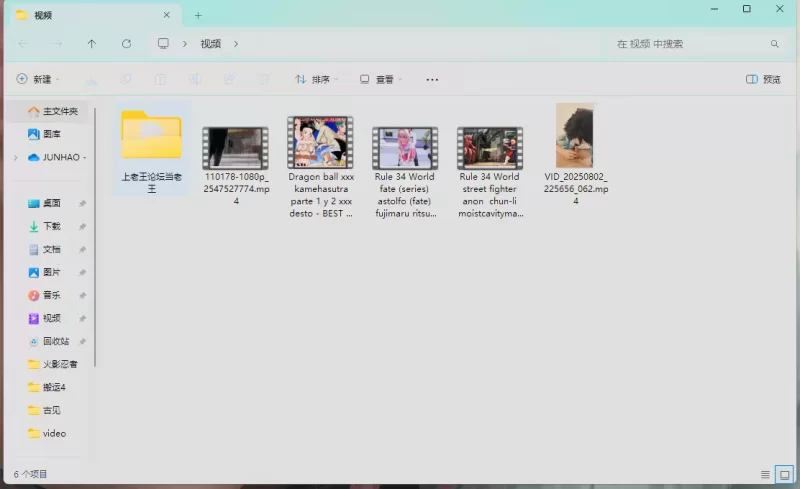Add a new tab with the plus button
800x489 pixels.
pos(198,15)
